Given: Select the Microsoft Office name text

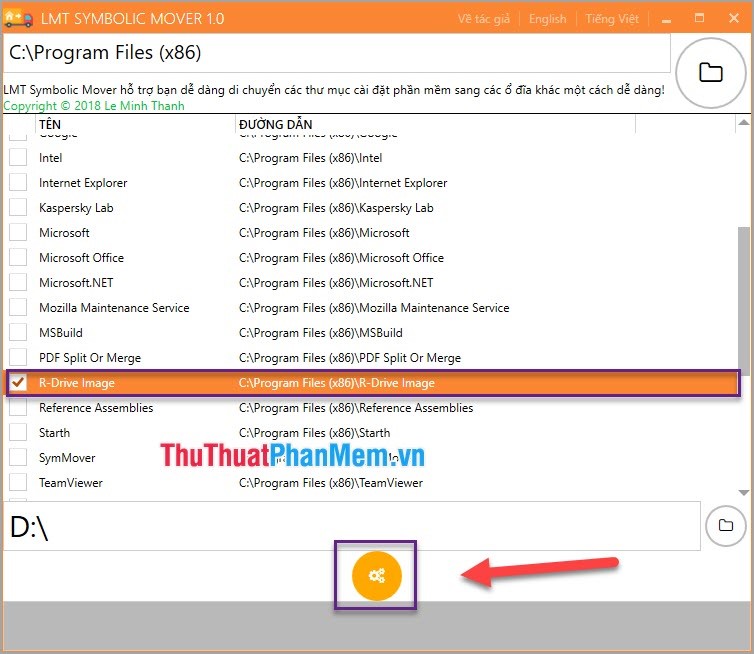Looking at the screenshot, I should coord(81,258).
